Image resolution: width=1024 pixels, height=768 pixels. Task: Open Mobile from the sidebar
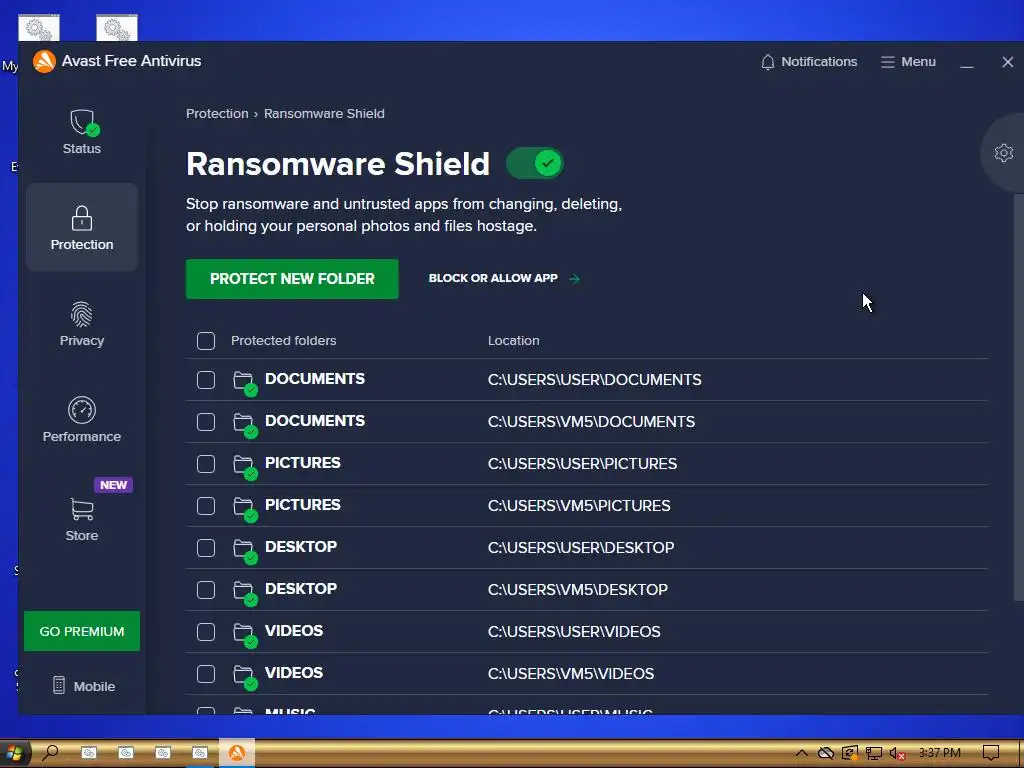pos(84,686)
